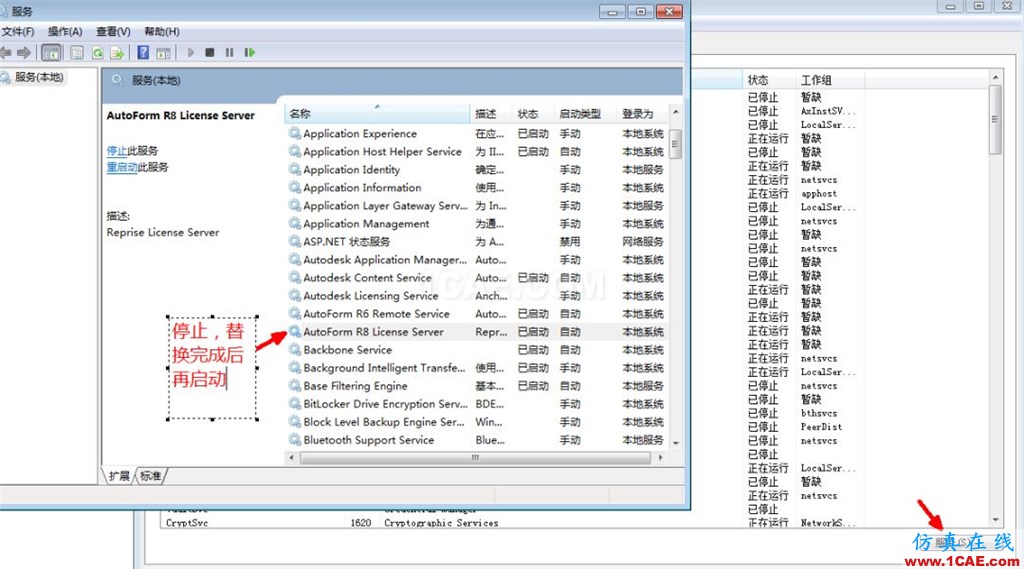Image resolution: width=1024 pixels, height=569 pixels.
Task: Select the AutoForm R8 License Server row
Action: (477, 332)
